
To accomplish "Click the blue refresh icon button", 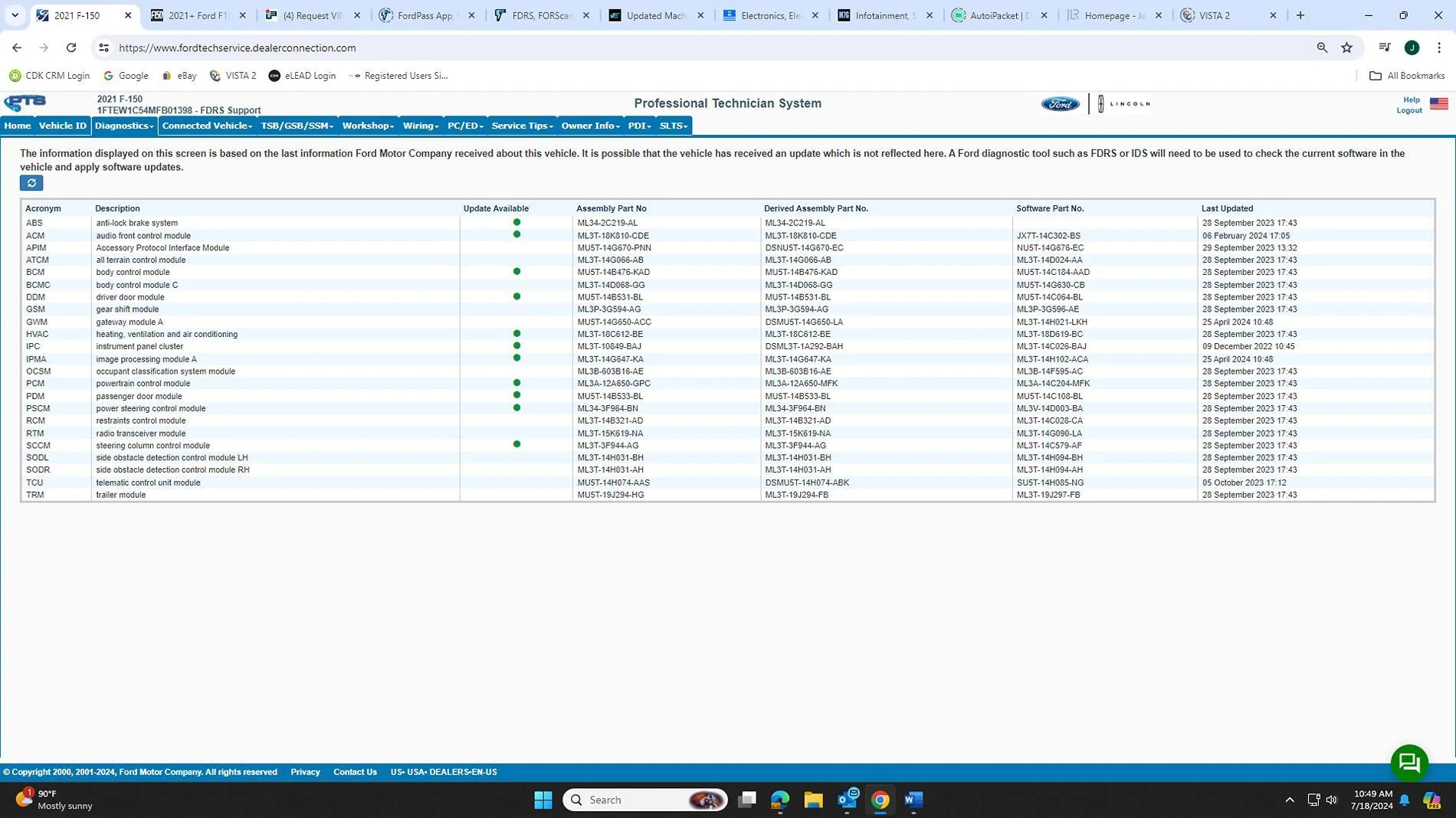I will coord(31,183).
